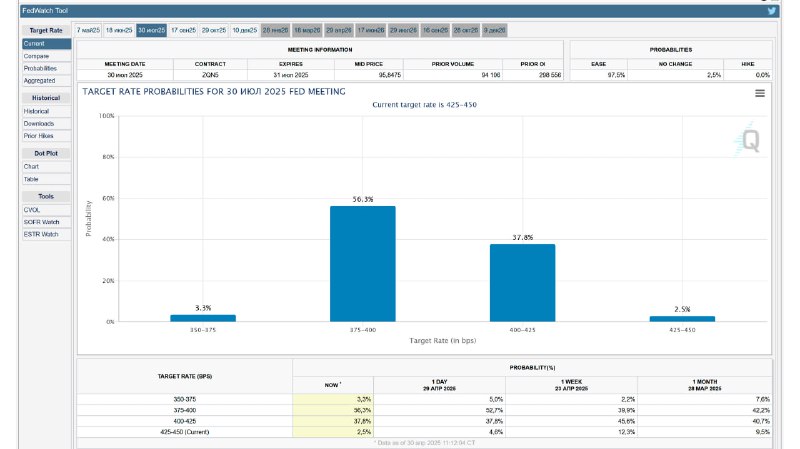Select the 30 июл25 meeting tab

152,30
